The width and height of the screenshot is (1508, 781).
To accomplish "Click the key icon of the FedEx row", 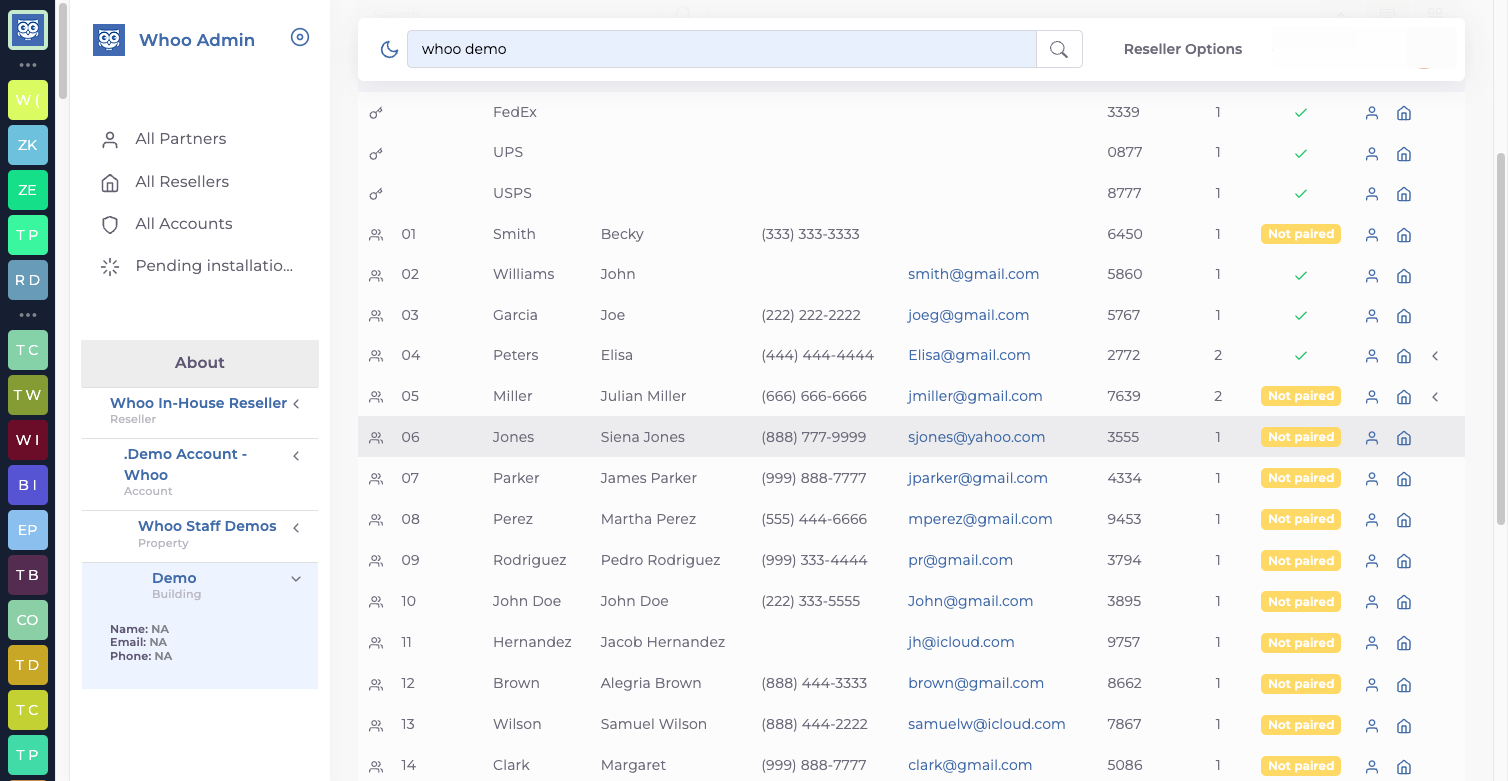I will coord(376,113).
